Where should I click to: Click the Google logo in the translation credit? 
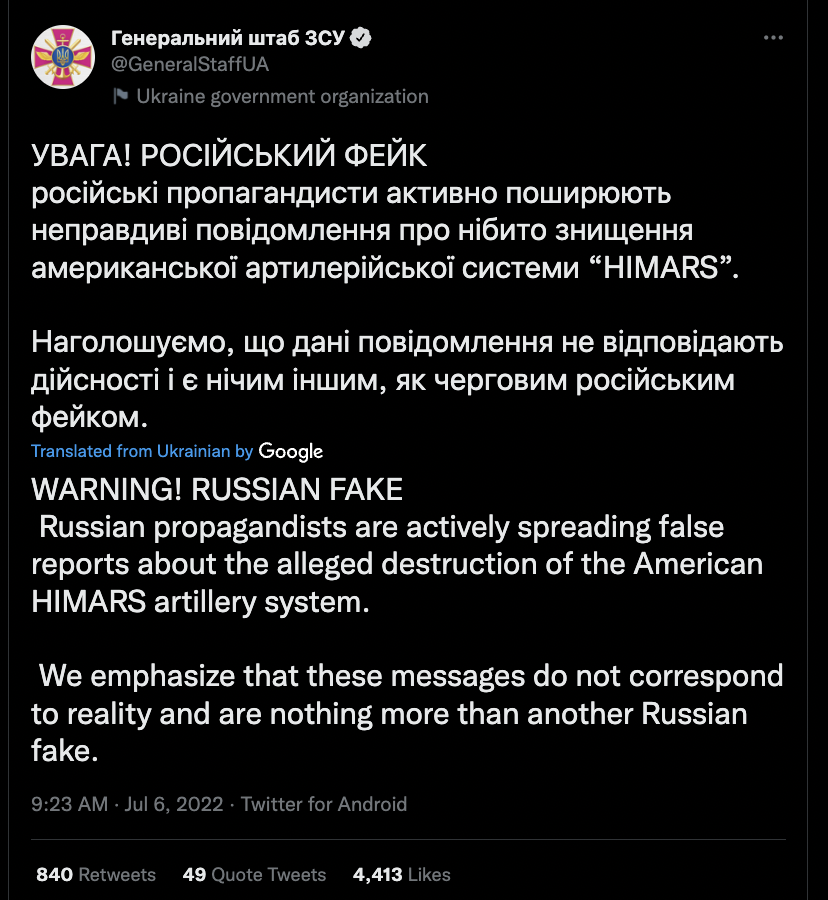click(290, 452)
